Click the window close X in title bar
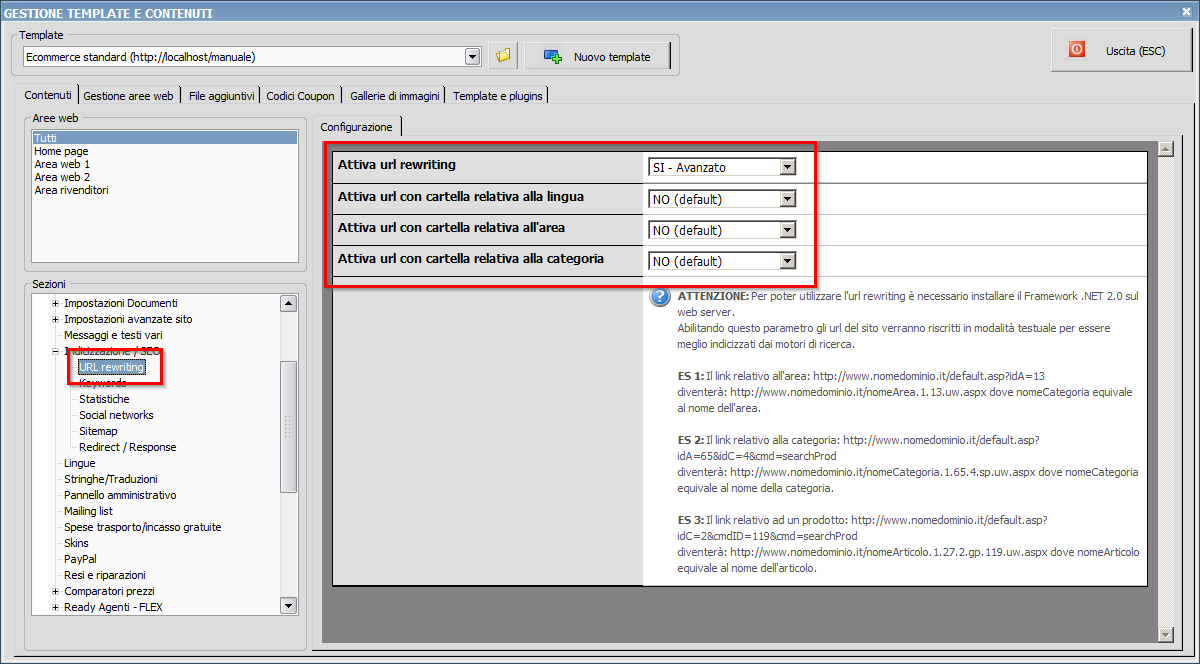 click(1186, 12)
